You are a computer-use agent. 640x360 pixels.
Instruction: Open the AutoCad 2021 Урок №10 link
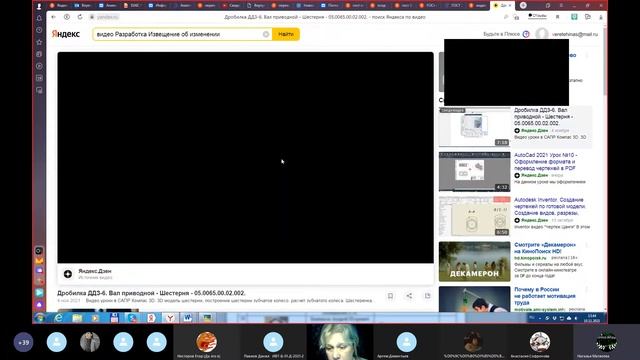click(545, 162)
